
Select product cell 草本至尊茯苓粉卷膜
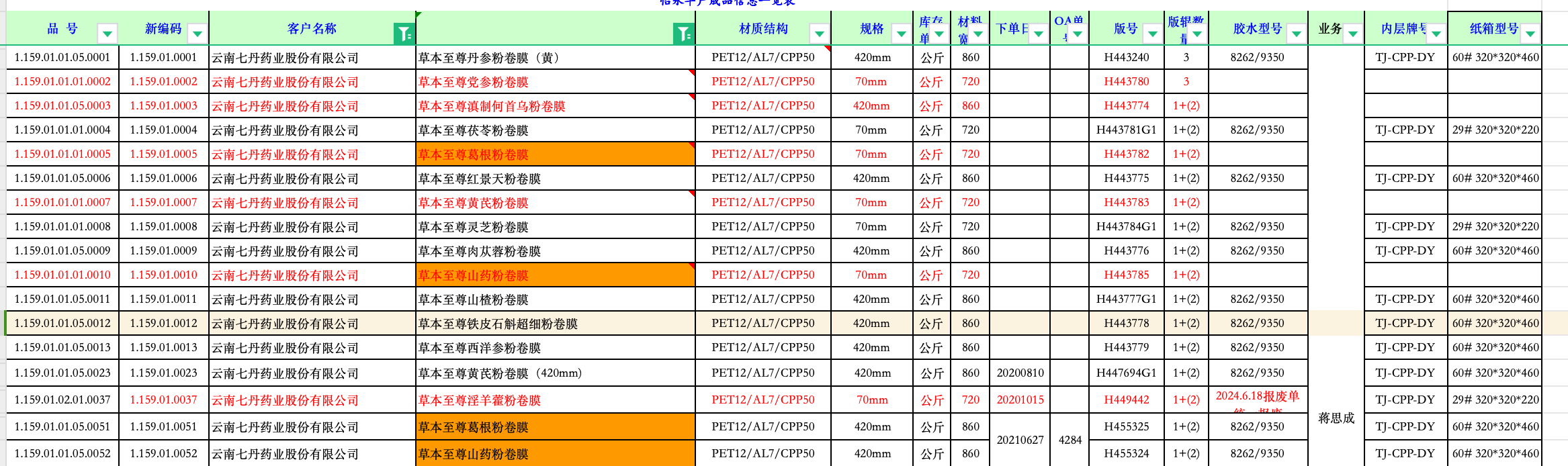[x=556, y=130]
